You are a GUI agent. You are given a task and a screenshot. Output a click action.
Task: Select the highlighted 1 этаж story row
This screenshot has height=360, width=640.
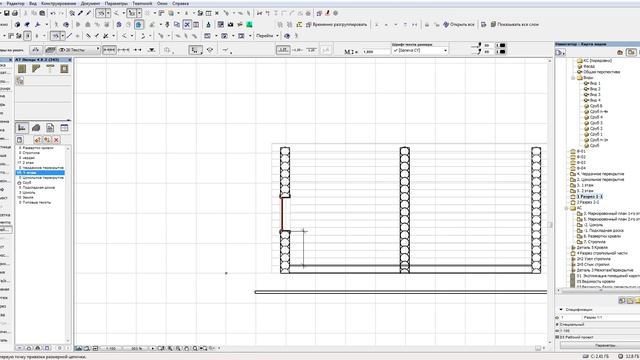[40, 173]
